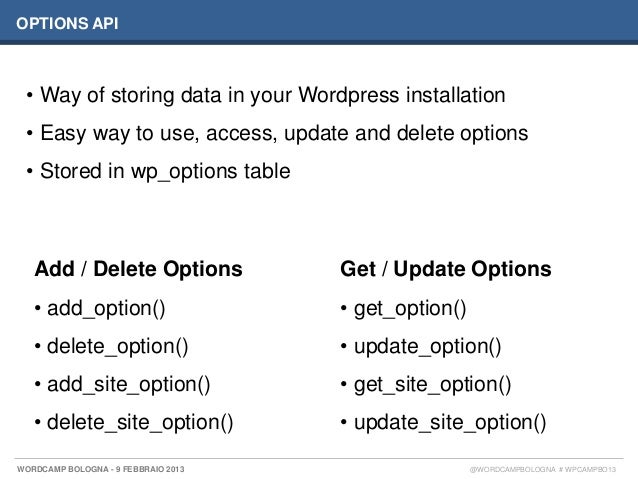Click the word 'delete options' in second bullet
The image size is (638, 479).
coord(462,133)
